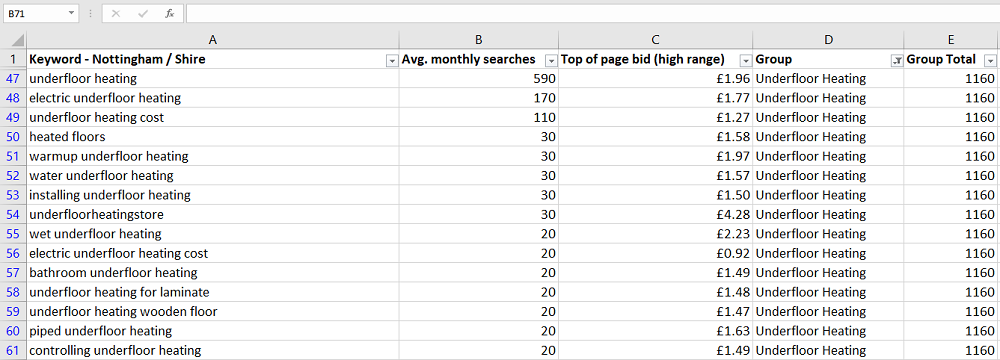Image resolution: width=1000 pixels, height=360 pixels.
Task: Click the 'Avg. monthly searches' header cell
Action: 479,59
